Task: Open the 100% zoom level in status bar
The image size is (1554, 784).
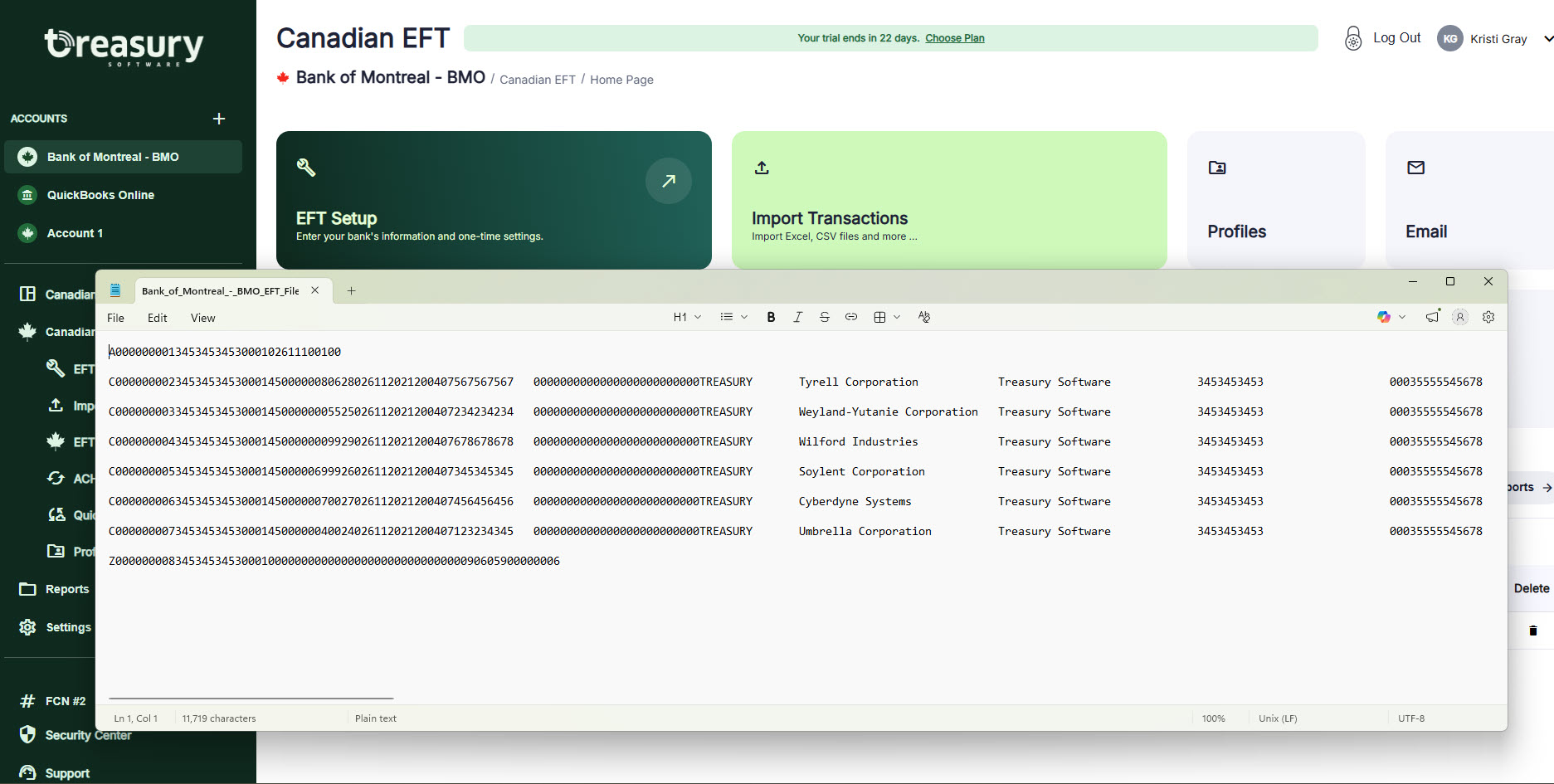Action: [1213, 718]
